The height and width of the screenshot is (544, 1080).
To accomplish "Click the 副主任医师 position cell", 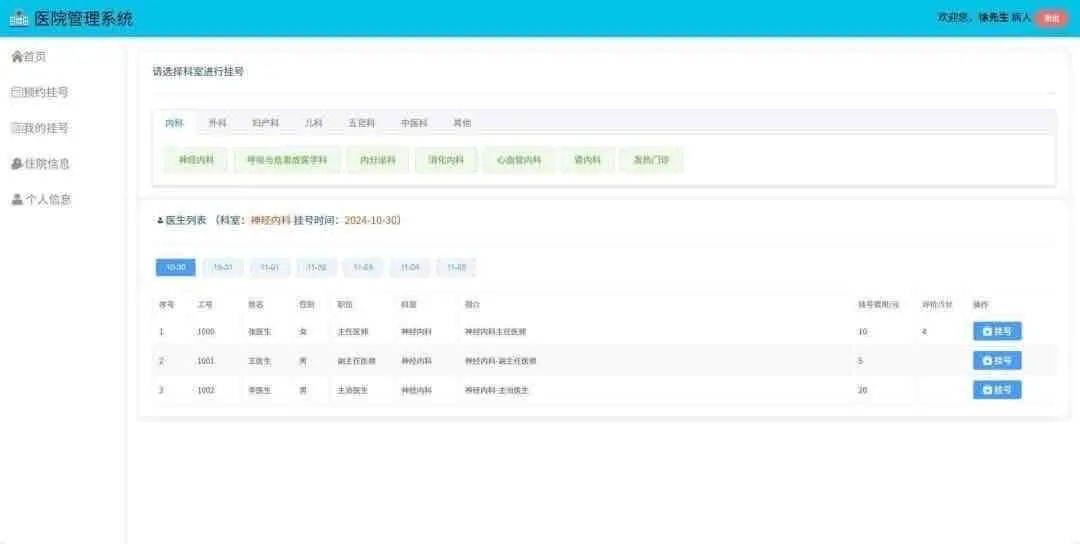I will 357,361.
